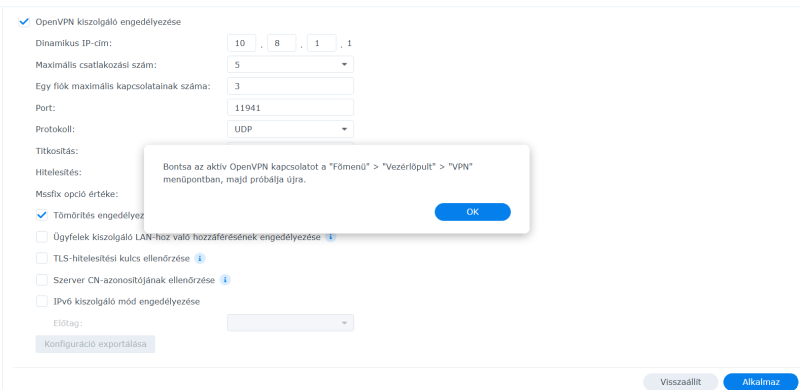Viewport: 800px width, 390px height.
Task: Click first octet field of Dinamikus IP-cím
Action: tap(241, 43)
